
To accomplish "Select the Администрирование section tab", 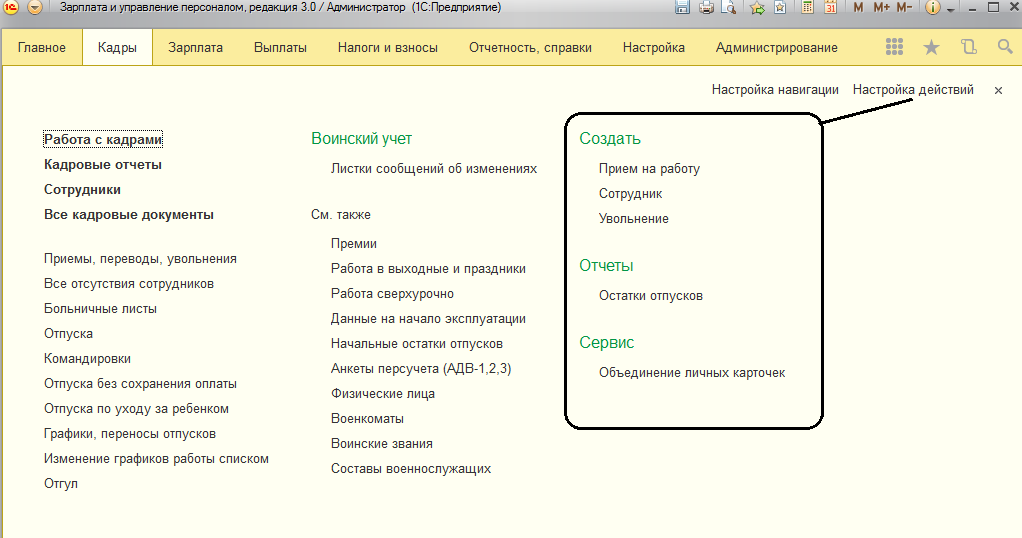I will pyautogui.click(x=776, y=48).
